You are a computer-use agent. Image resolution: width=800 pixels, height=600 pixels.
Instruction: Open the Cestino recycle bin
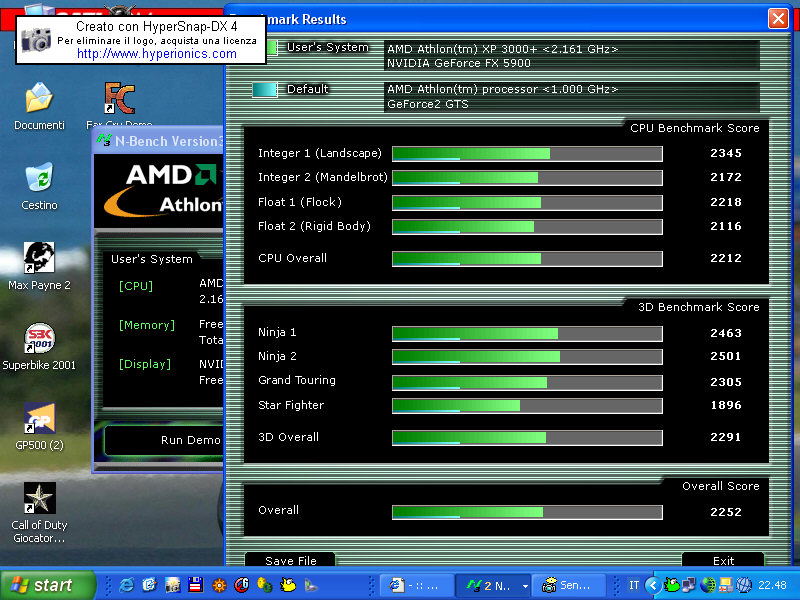39,179
